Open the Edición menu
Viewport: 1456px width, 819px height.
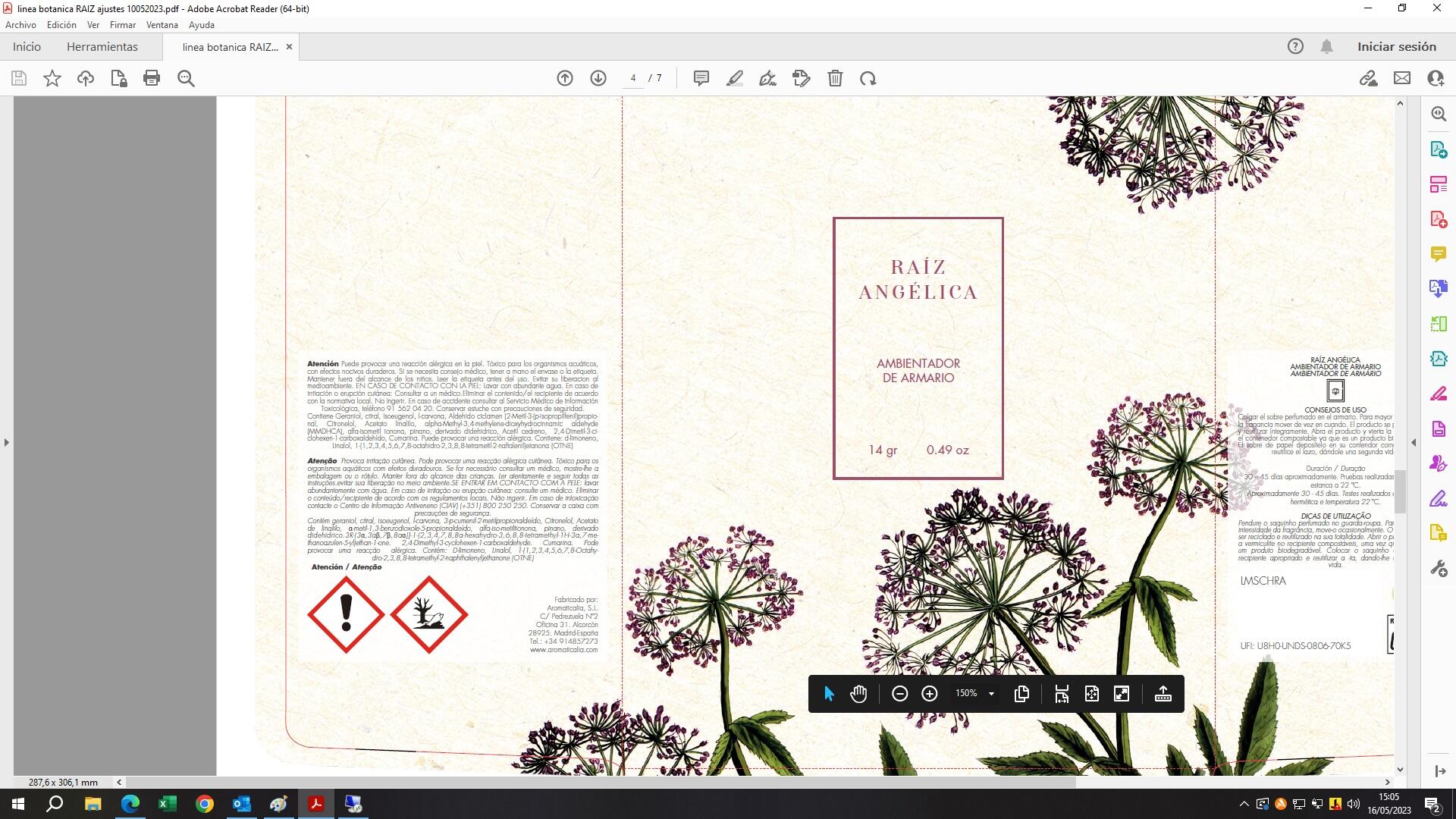[61, 25]
